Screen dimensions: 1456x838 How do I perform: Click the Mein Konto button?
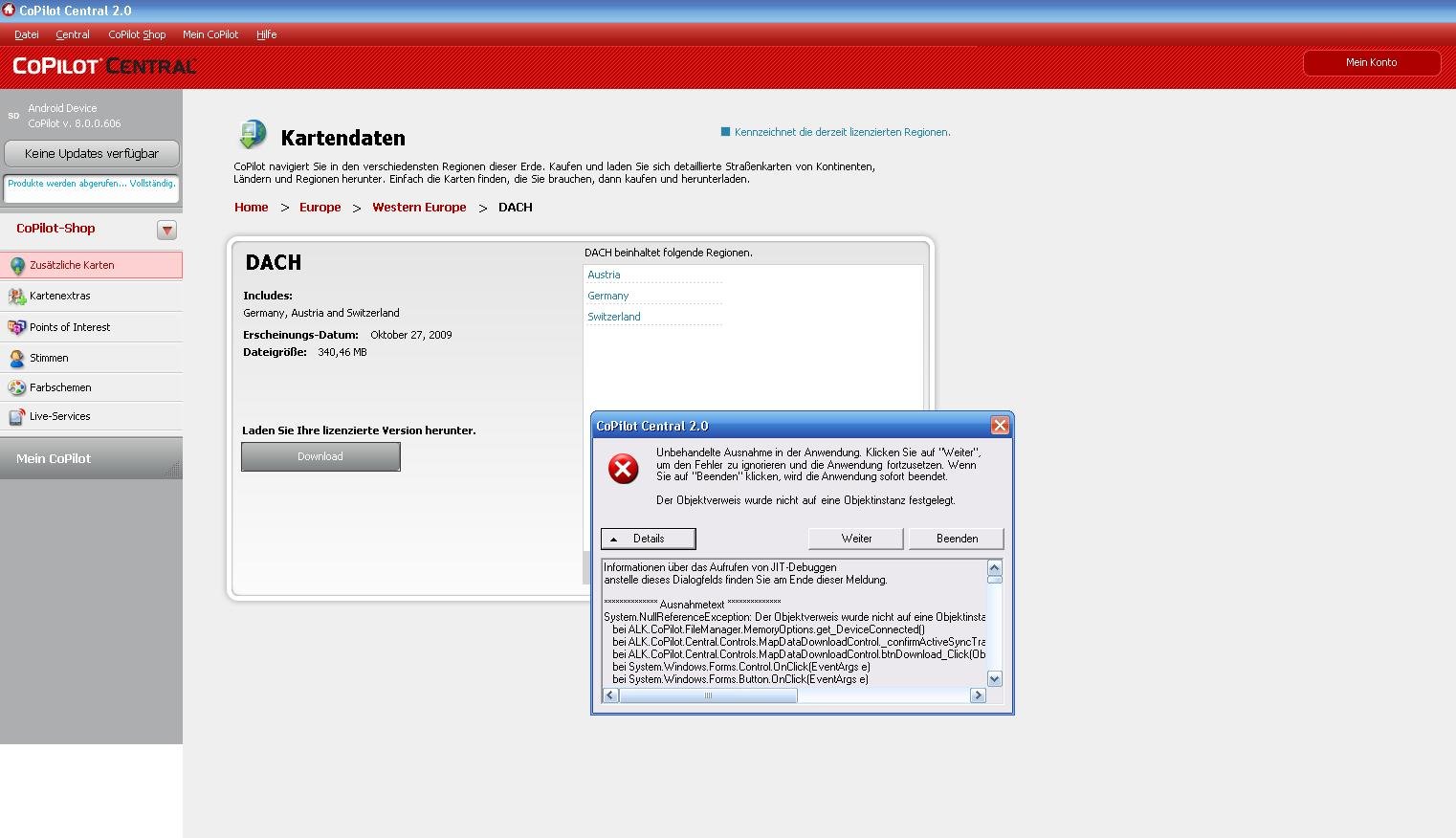(x=1372, y=62)
